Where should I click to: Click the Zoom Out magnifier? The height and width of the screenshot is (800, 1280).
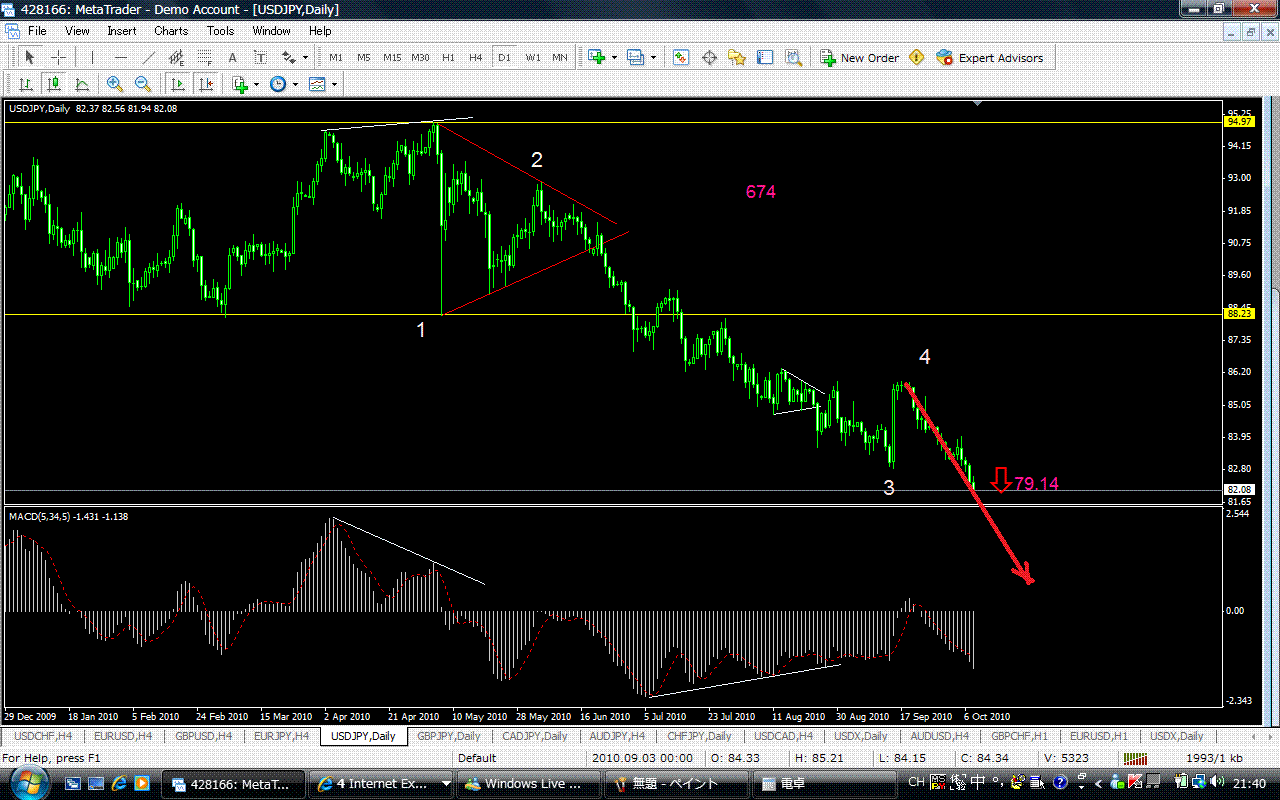click(x=143, y=85)
